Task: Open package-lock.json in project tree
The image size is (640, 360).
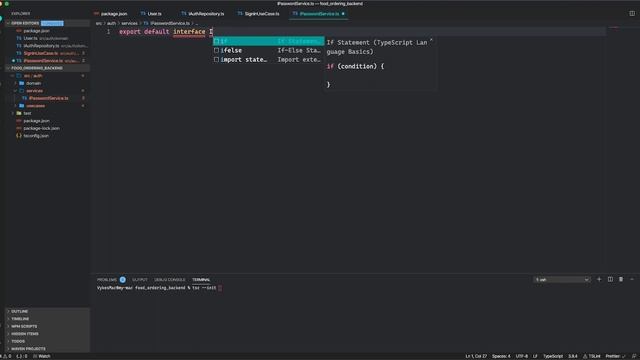Action: tap(41, 128)
